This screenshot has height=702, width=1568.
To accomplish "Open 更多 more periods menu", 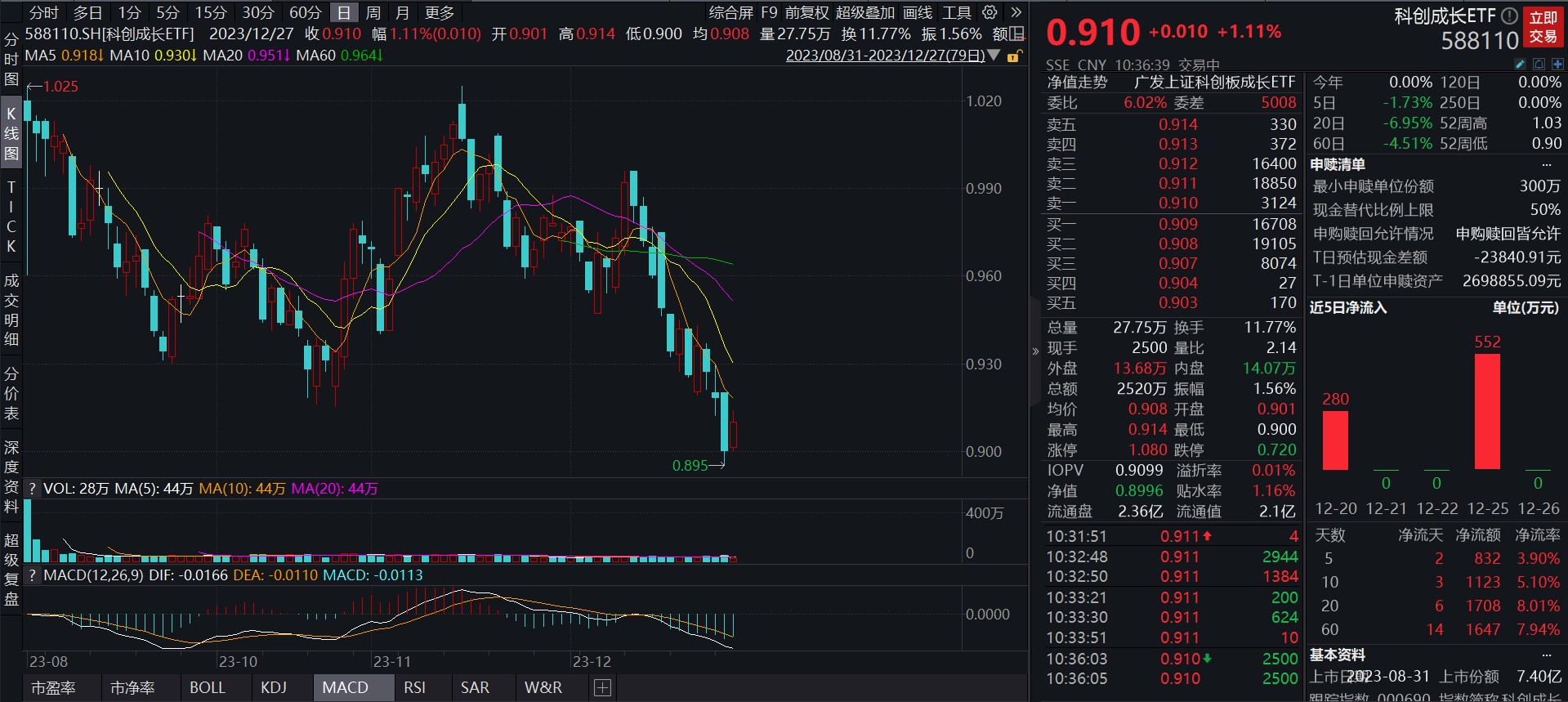I will [x=440, y=12].
